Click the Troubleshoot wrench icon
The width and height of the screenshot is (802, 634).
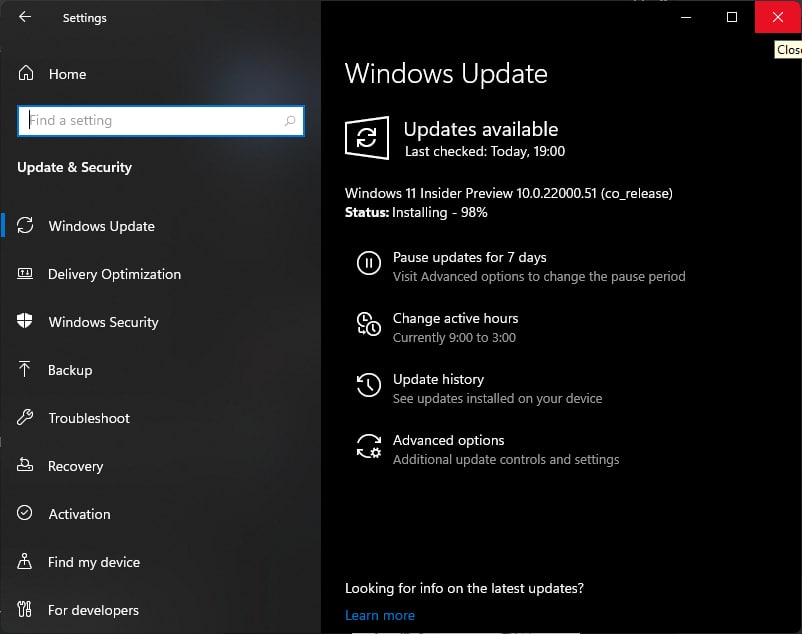(25, 417)
